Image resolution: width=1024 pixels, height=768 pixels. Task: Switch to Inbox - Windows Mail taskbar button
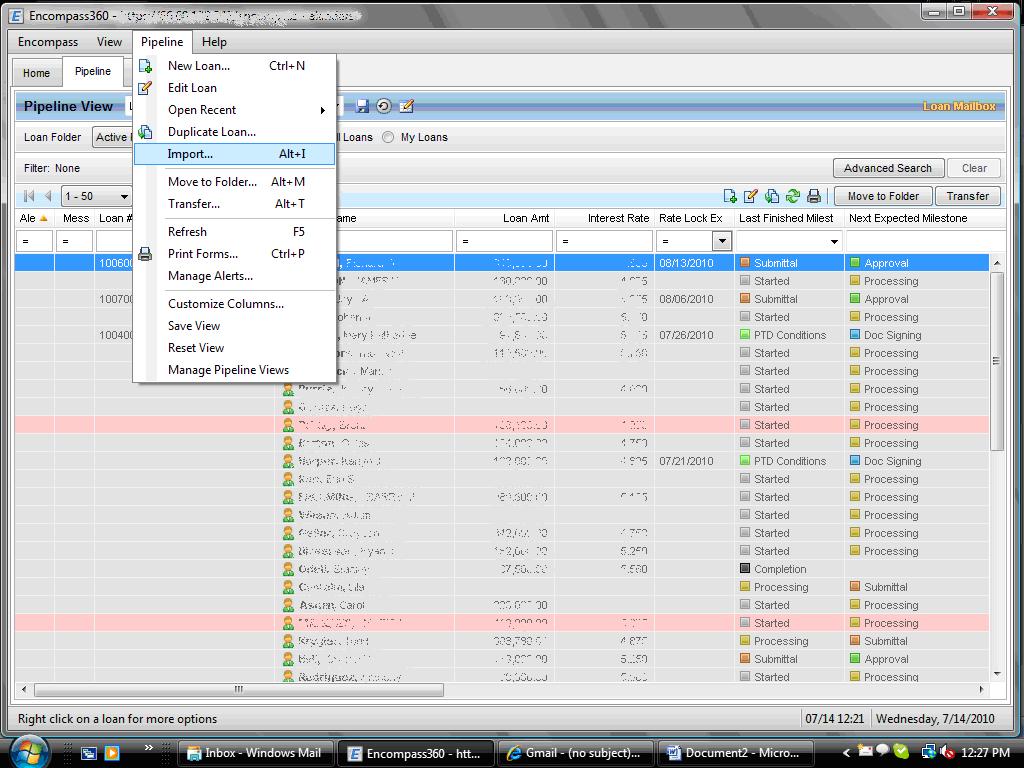tap(256, 753)
